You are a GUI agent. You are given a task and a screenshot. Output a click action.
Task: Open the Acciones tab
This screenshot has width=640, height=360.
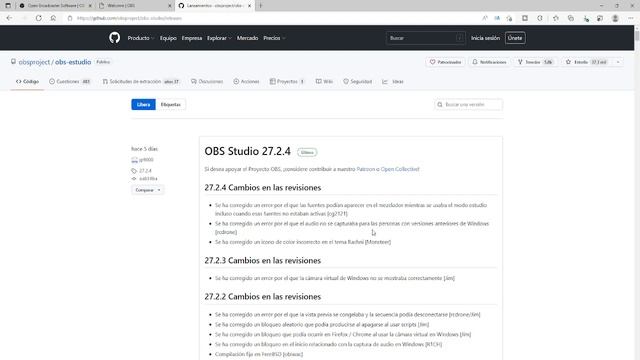point(246,82)
